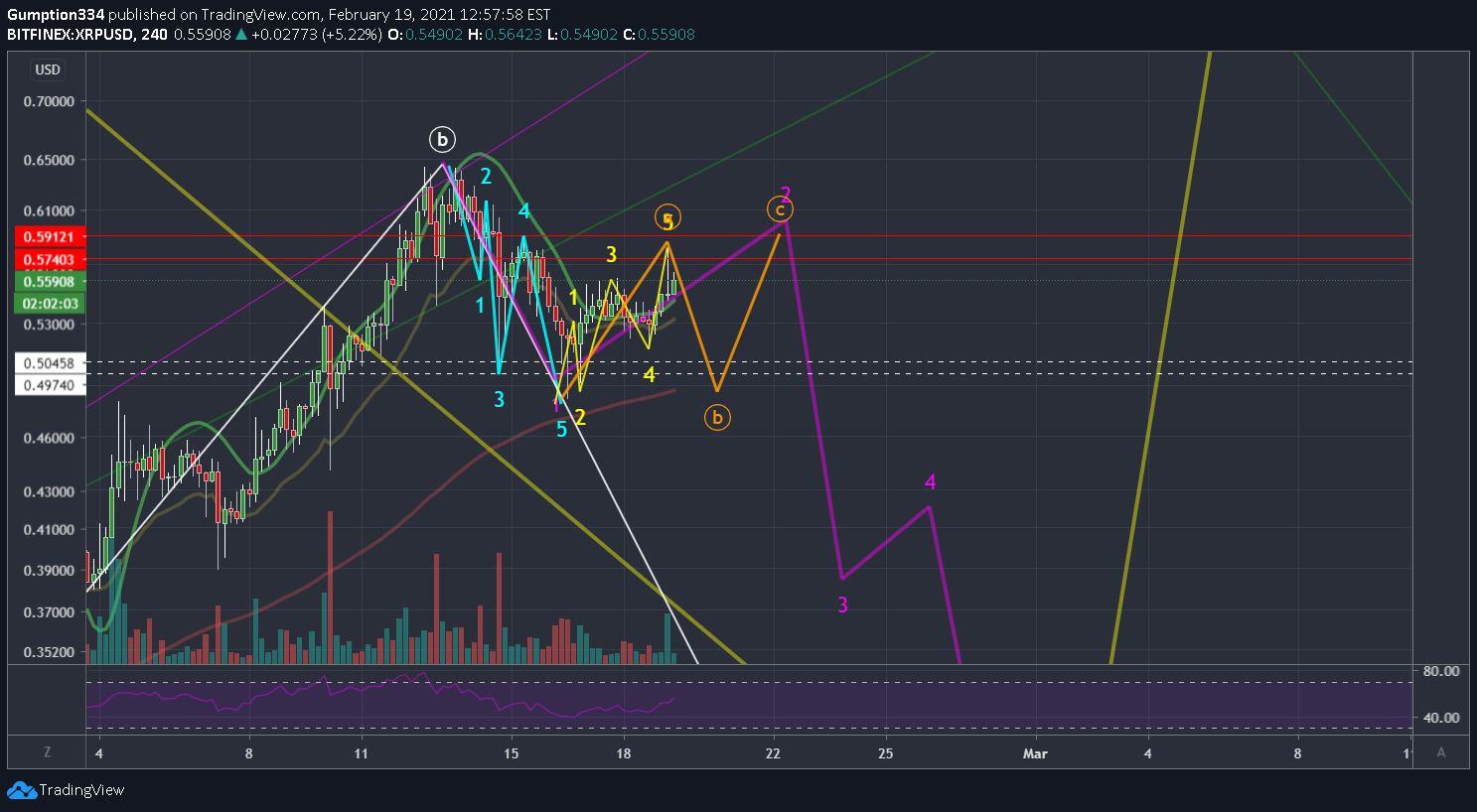
Task: Click the cyan wave label 5
Action: (561, 429)
